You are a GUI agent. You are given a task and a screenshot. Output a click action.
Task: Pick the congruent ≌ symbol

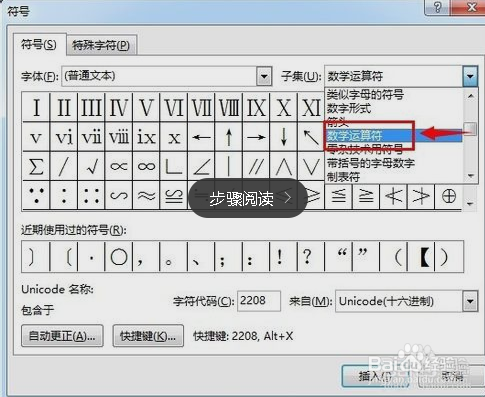pyautogui.click(x=174, y=195)
